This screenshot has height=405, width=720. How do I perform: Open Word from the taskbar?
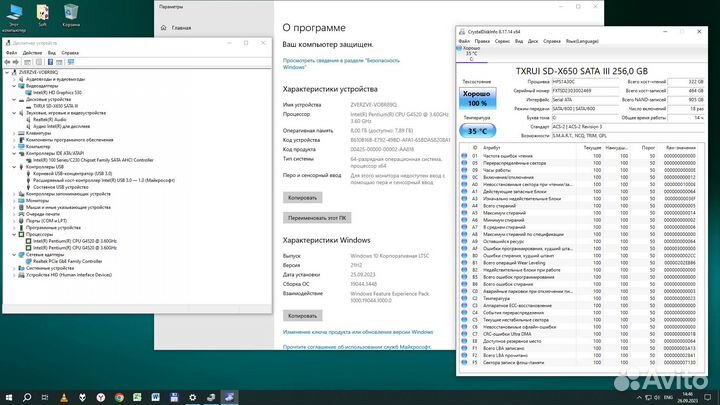156,397
